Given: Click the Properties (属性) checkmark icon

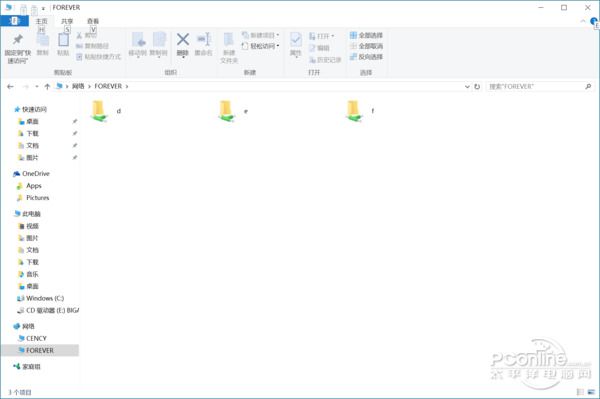Looking at the screenshot, I should [295, 40].
